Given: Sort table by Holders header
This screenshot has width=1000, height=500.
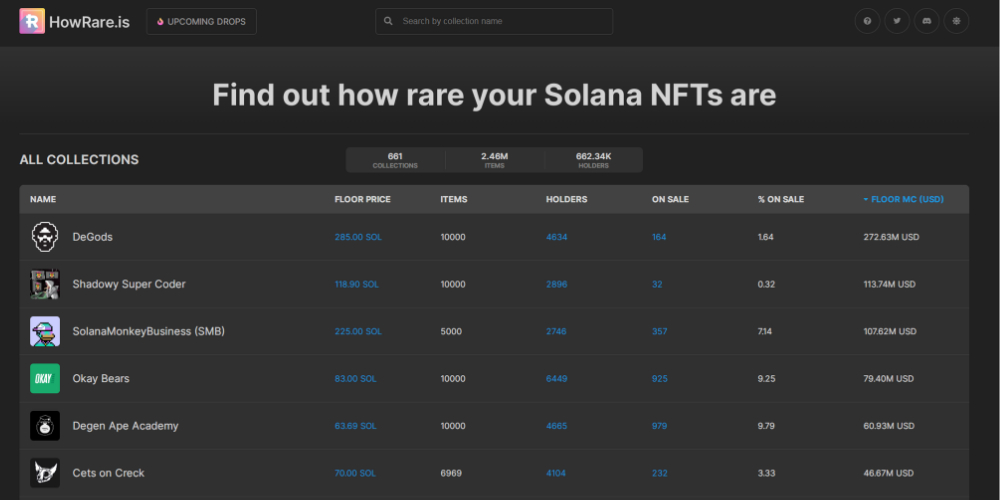Looking at the screenshot, I should pyautogui.click(x=566, y=199).
